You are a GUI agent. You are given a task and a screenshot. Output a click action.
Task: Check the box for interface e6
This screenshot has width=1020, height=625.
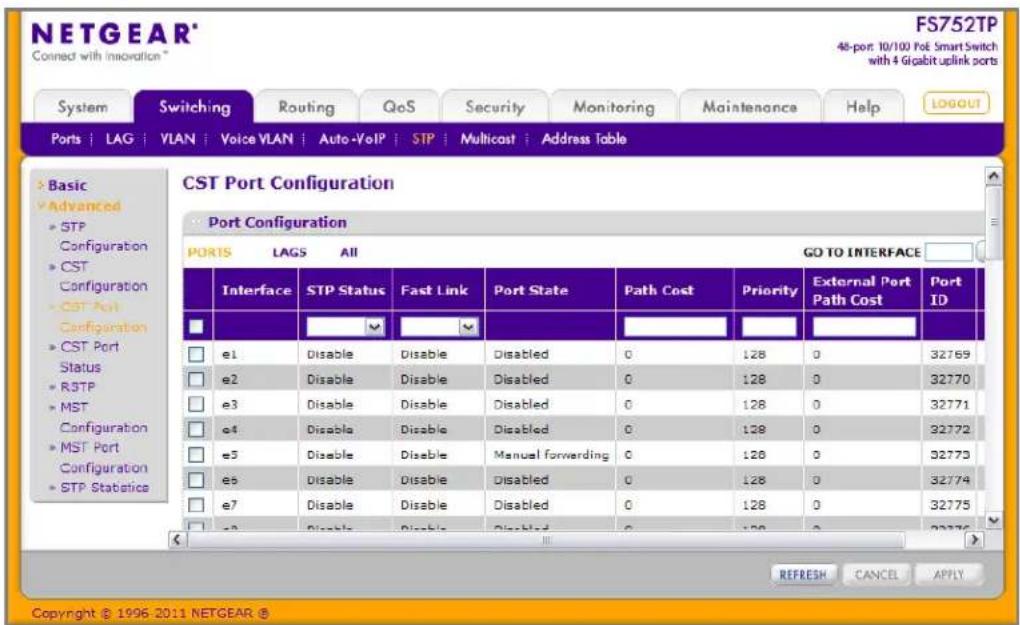[x=196, y=480]
